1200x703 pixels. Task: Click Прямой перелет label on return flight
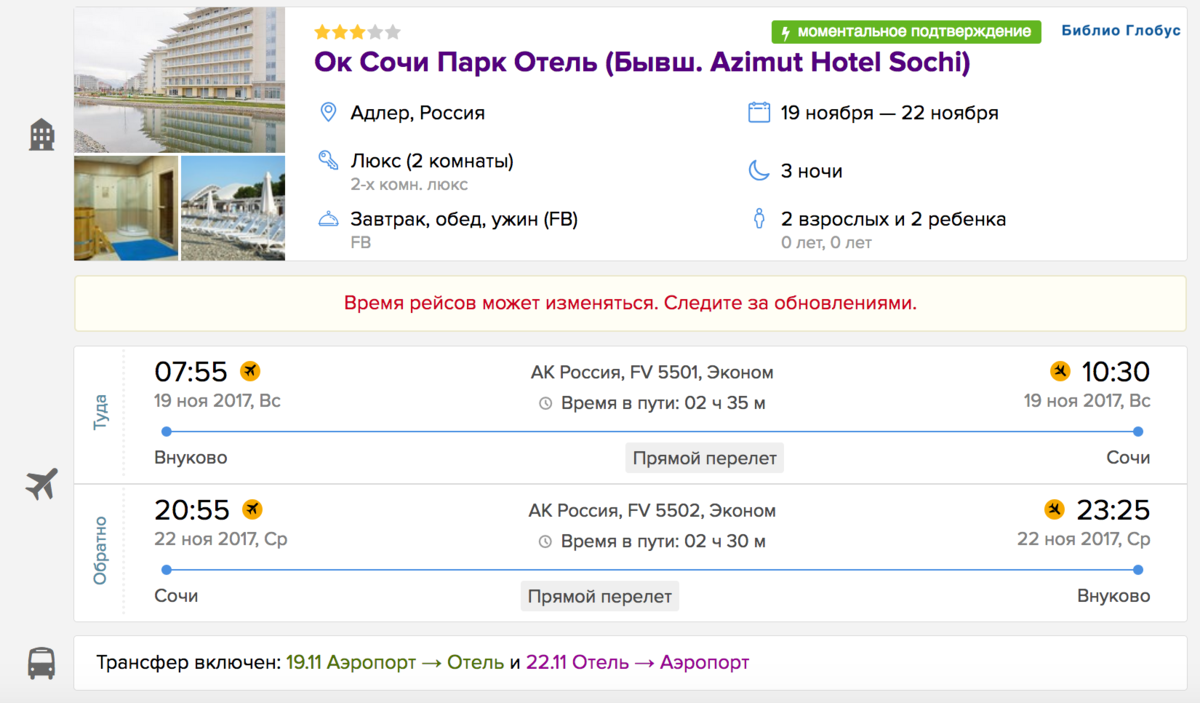click(x=600, y=596)
